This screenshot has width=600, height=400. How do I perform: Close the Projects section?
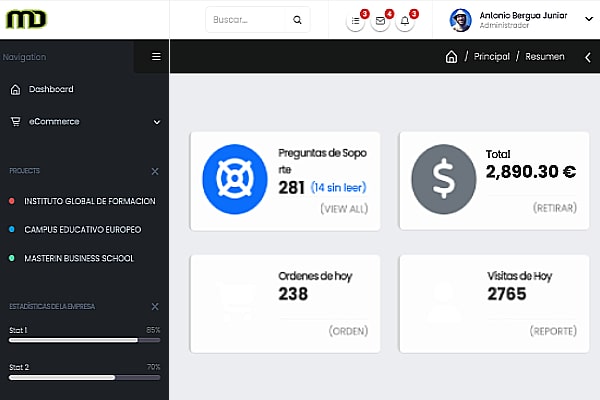click(154, 172)
